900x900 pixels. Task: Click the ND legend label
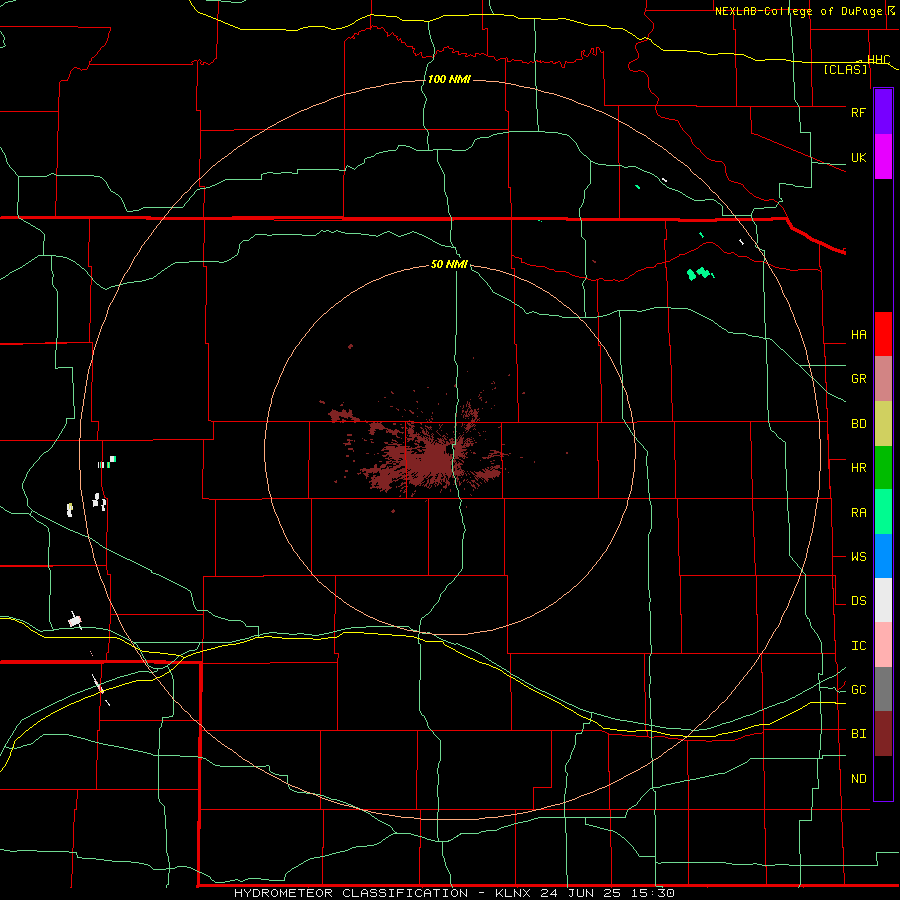coord(858,779)
